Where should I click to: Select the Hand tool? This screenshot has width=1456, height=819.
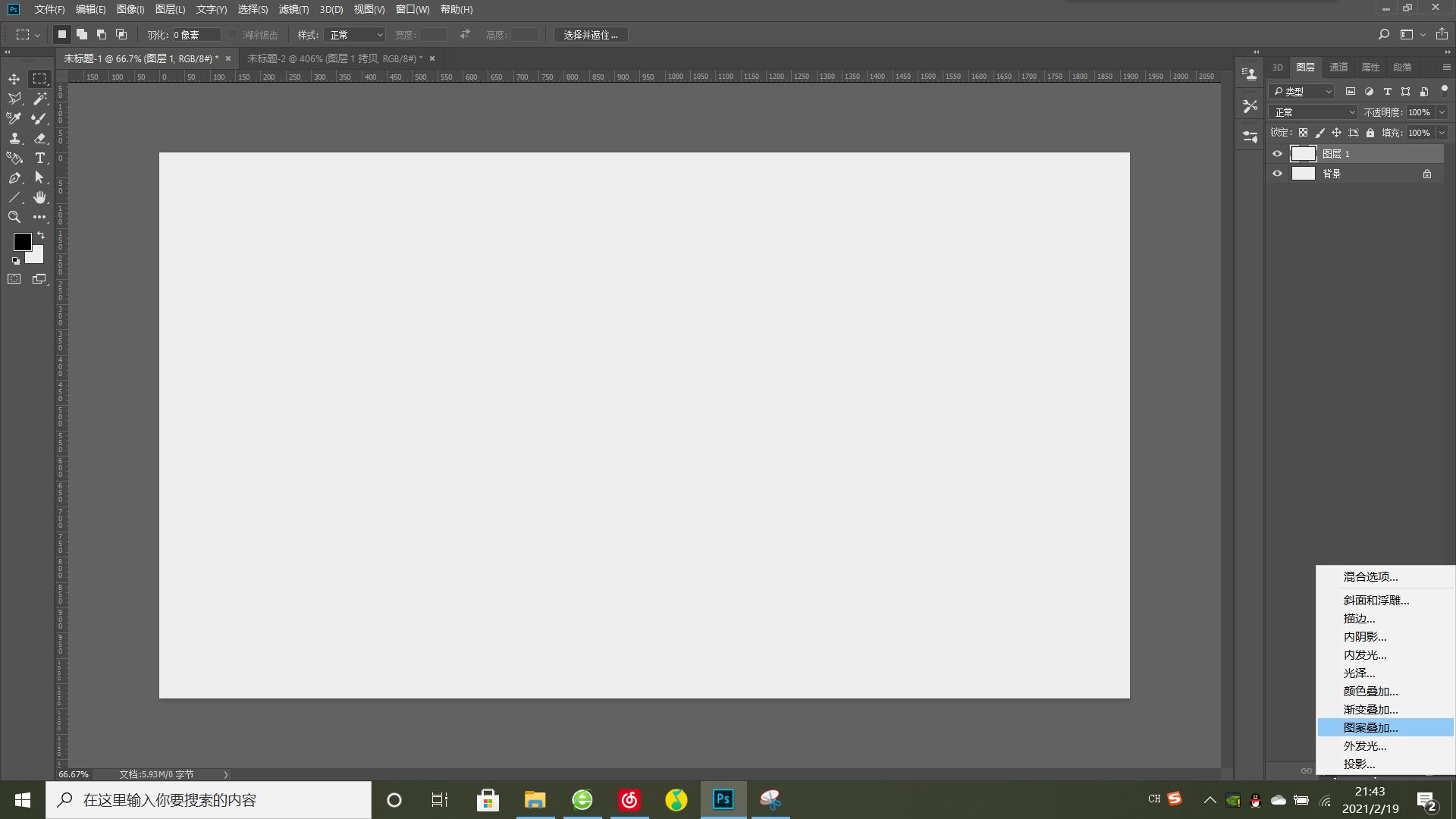[x=39, y=197]
